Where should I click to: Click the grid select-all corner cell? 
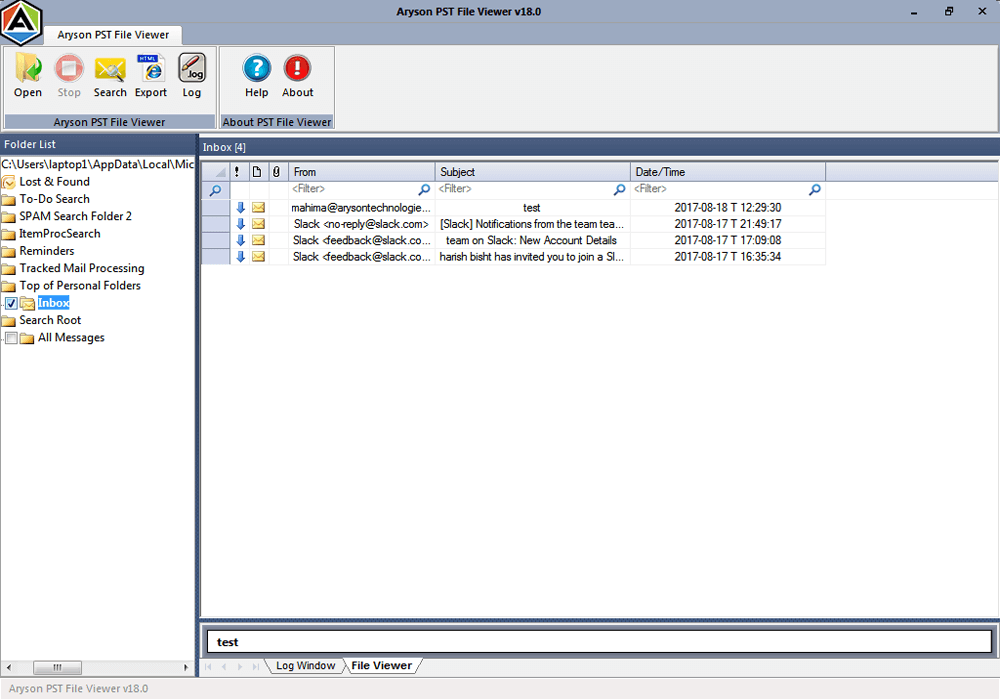click(x=216, y=171)
